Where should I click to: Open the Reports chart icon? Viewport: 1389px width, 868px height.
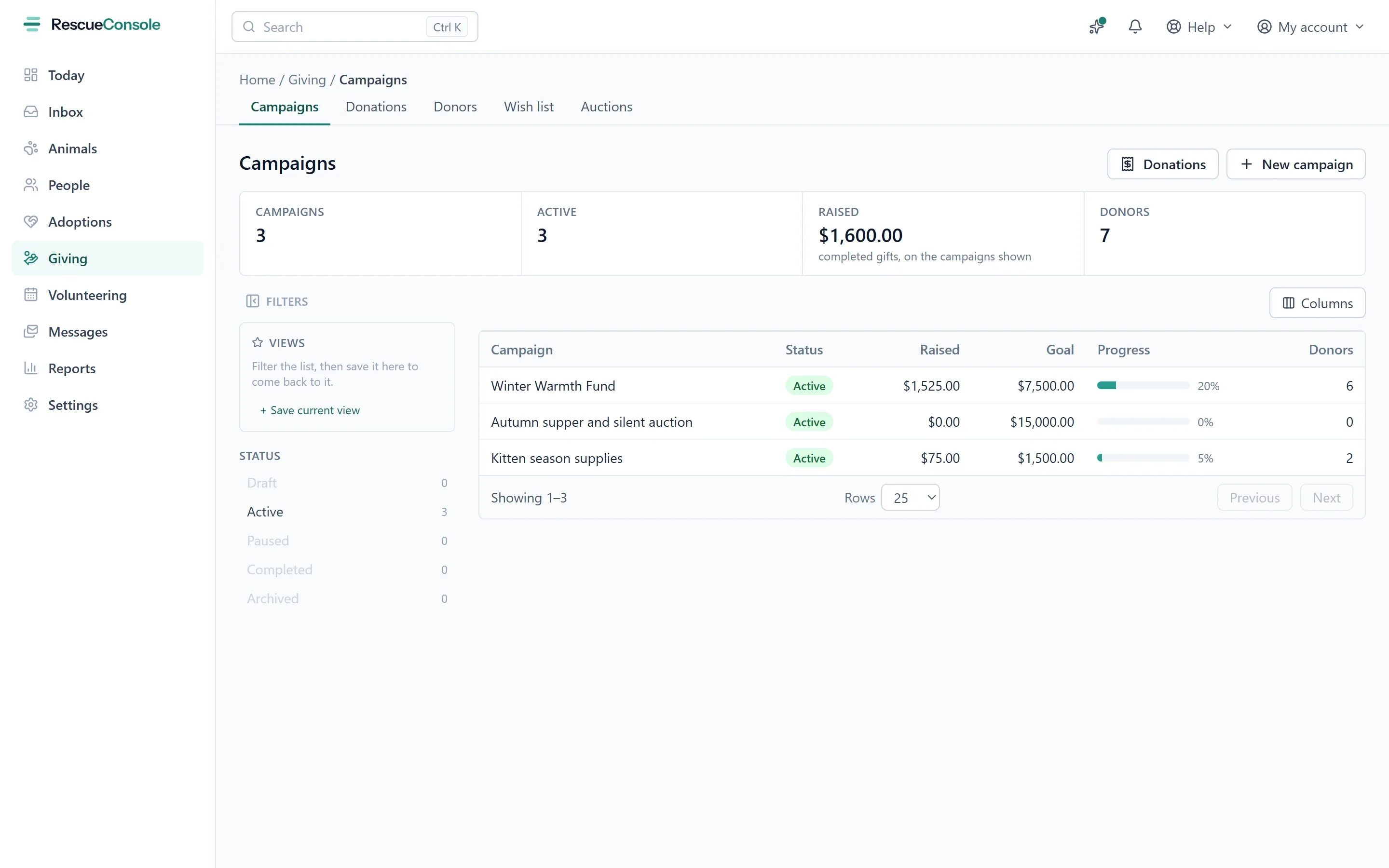pos(31,368)
